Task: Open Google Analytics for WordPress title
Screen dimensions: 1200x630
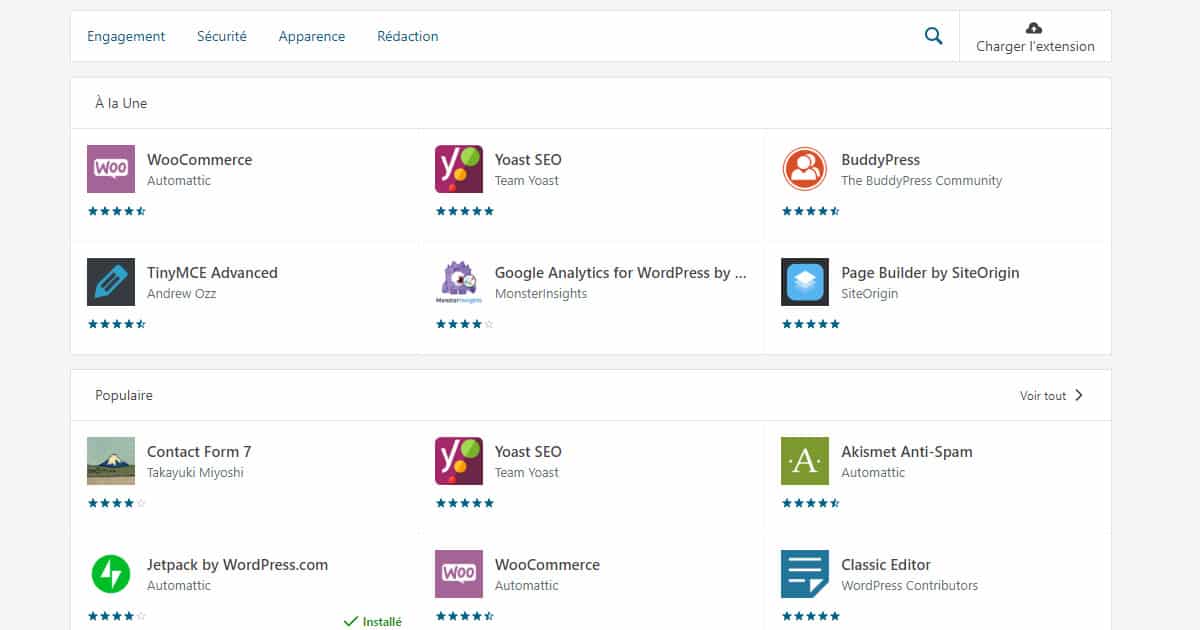Action: click(621, 273)
